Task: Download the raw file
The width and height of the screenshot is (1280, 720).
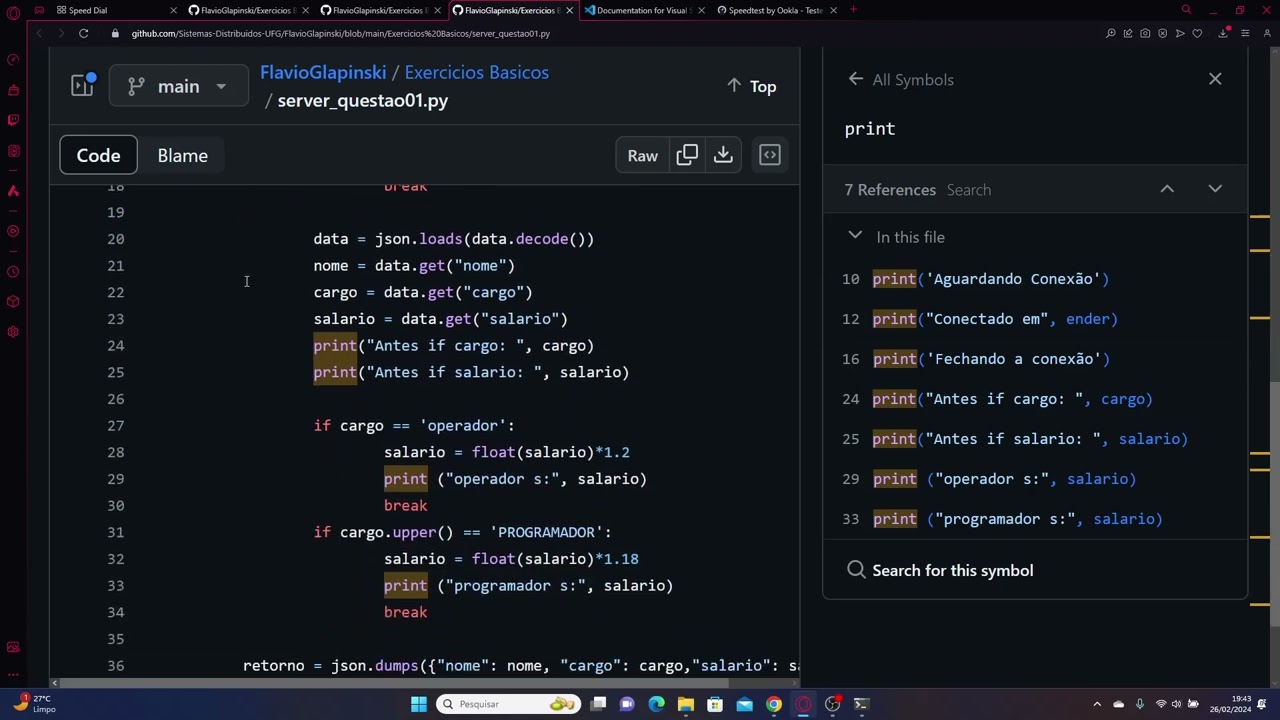Action: point(723,155)
